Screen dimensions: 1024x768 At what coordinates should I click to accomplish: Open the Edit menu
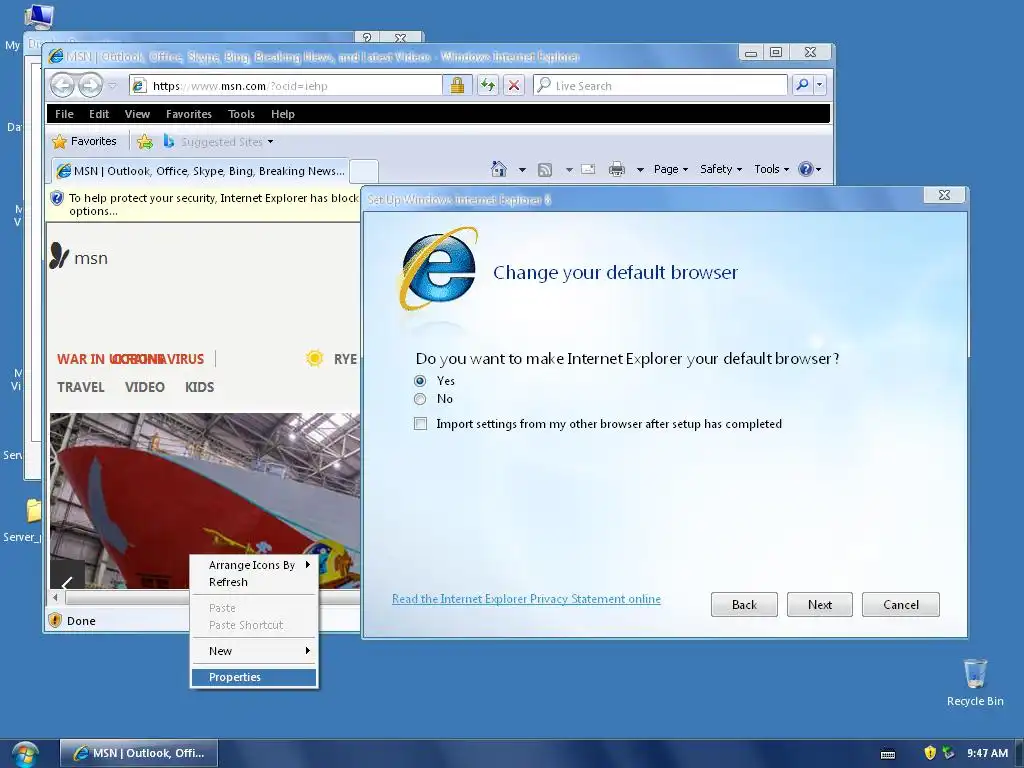point(99,114)
